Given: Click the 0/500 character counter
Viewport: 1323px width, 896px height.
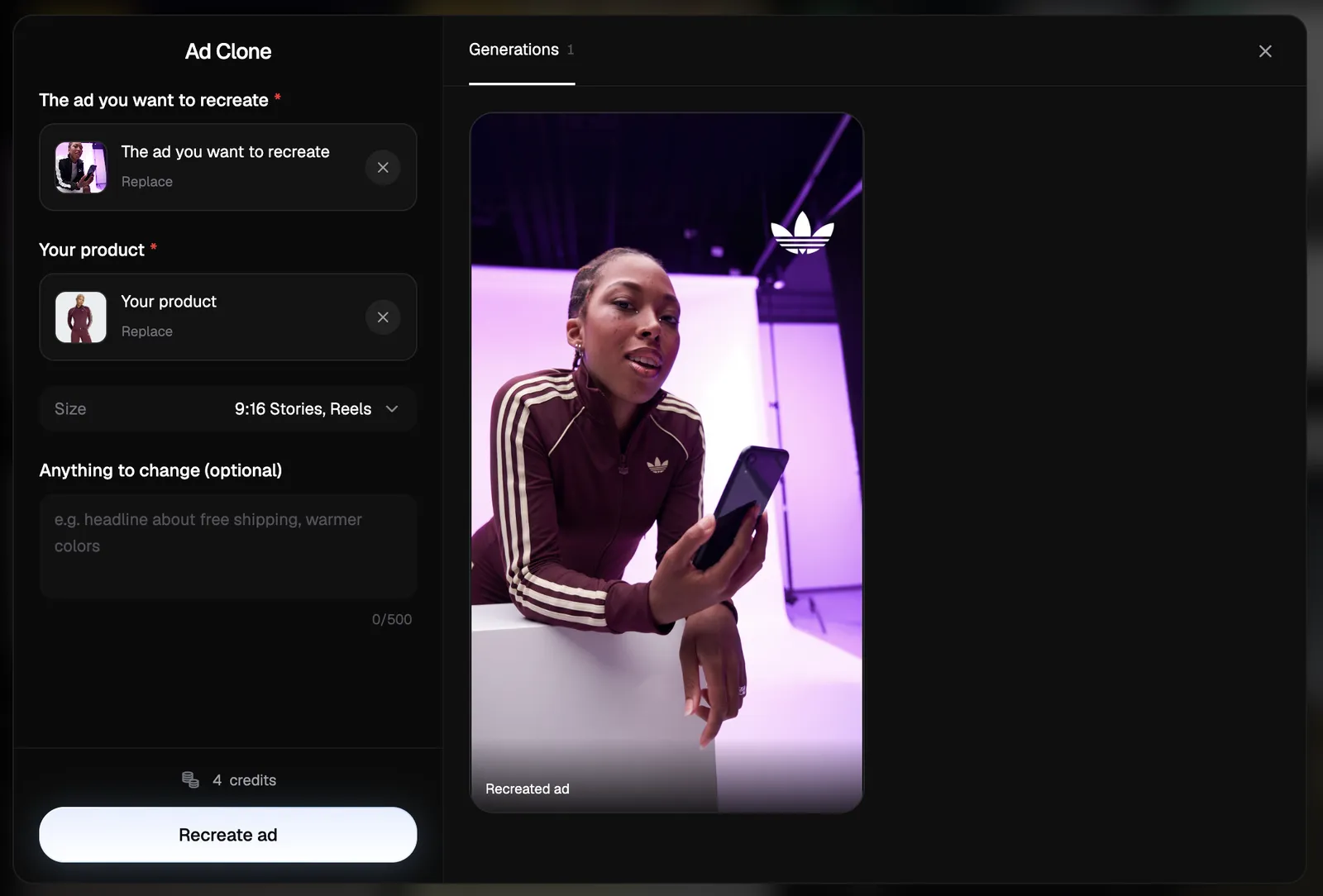Looking at the screenshot, I should 392,619.
